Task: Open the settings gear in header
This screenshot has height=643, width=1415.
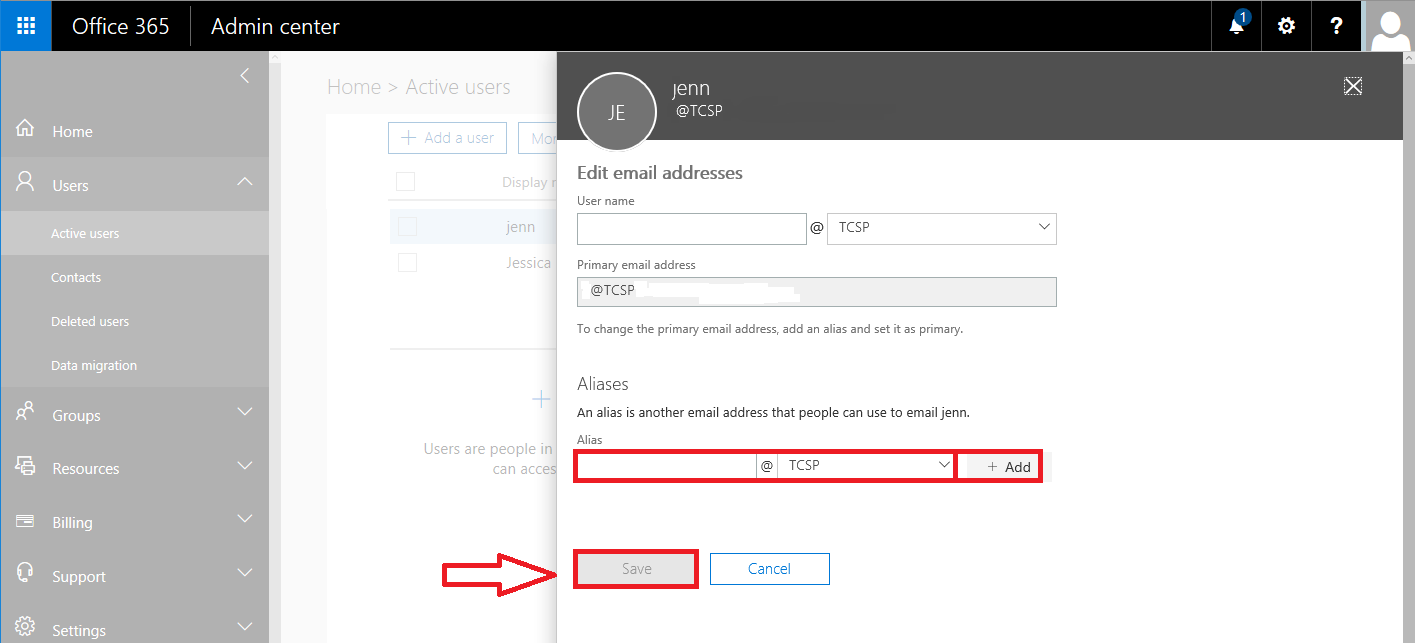Action: pos(1286,26)
